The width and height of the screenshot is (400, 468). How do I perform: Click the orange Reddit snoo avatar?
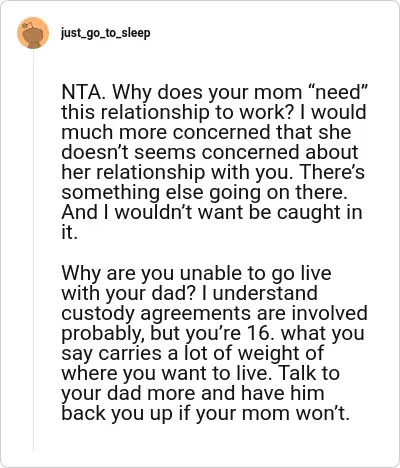coord(33,33)
